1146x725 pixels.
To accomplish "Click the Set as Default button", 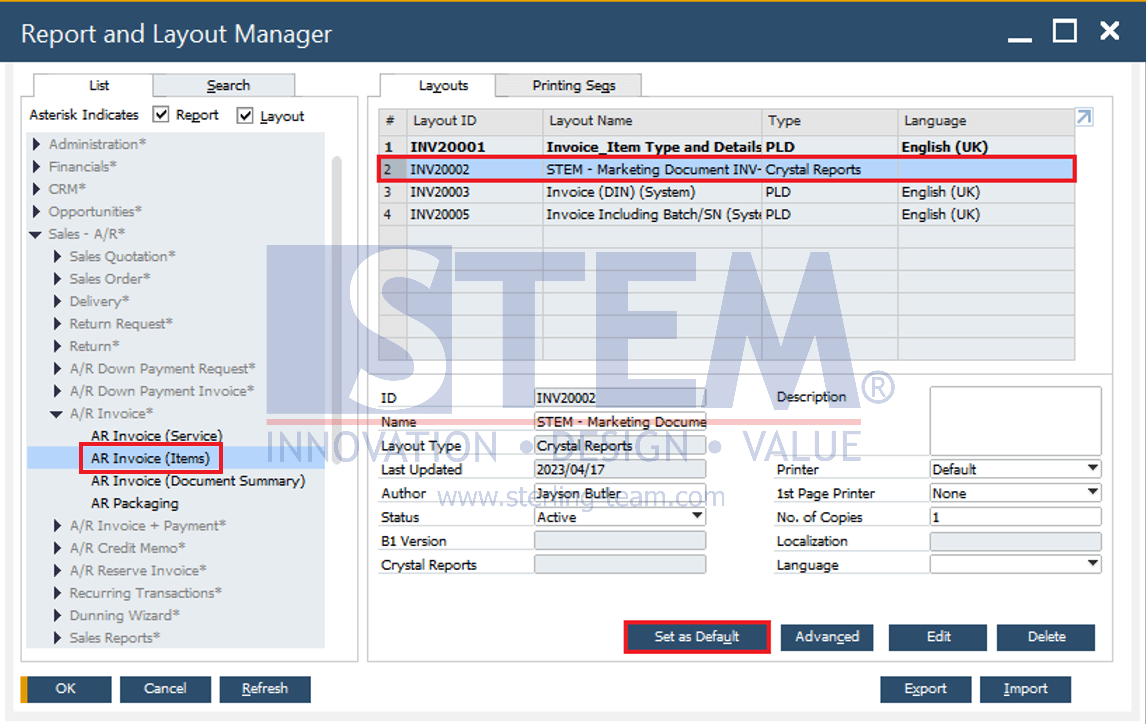I will [x=697, y=637].
